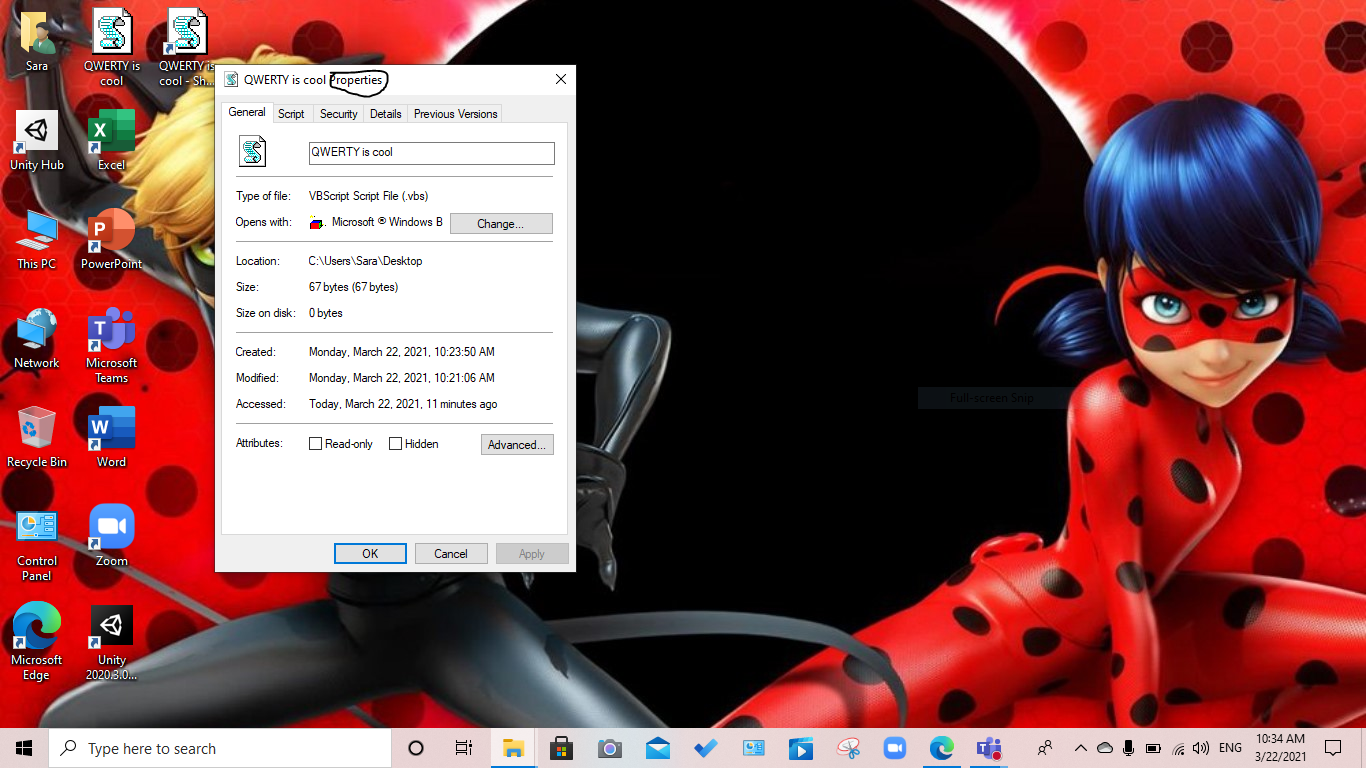The height and width of the screenshot is (768, 1366).
Task: Open Zoom from the taskbar
Action: click(x=894, y=748)
